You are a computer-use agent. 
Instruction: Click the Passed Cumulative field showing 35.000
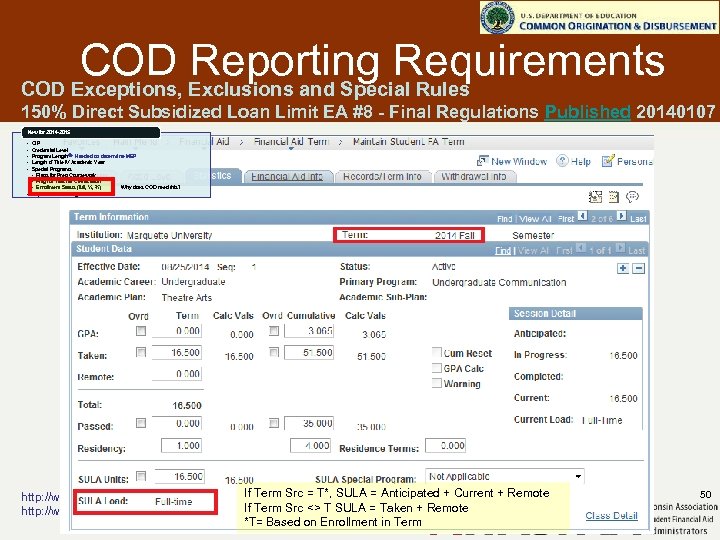point(309,423)
